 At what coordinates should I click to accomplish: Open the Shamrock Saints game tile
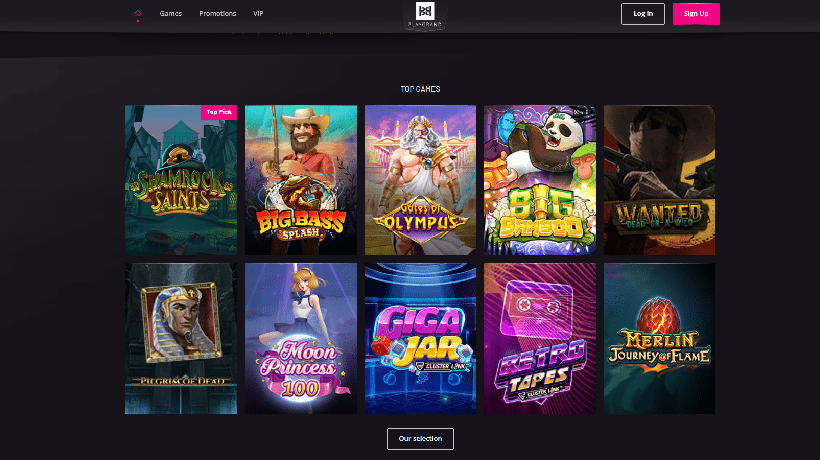pos(181,180)
